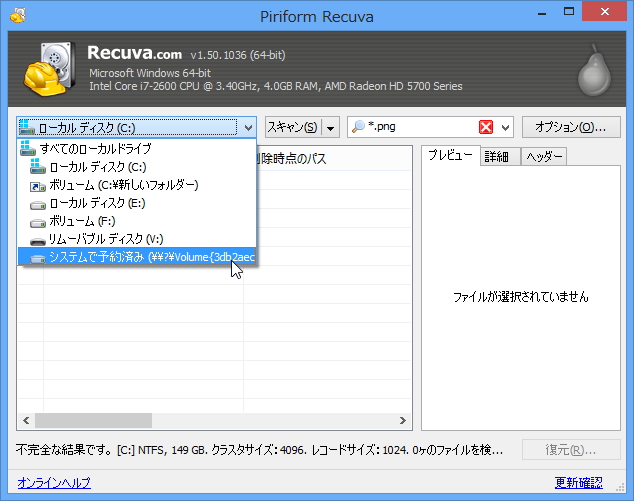
Task: Maximize the Piriform Recuva window
Action: pyautogui.click(x=569, y=11)
